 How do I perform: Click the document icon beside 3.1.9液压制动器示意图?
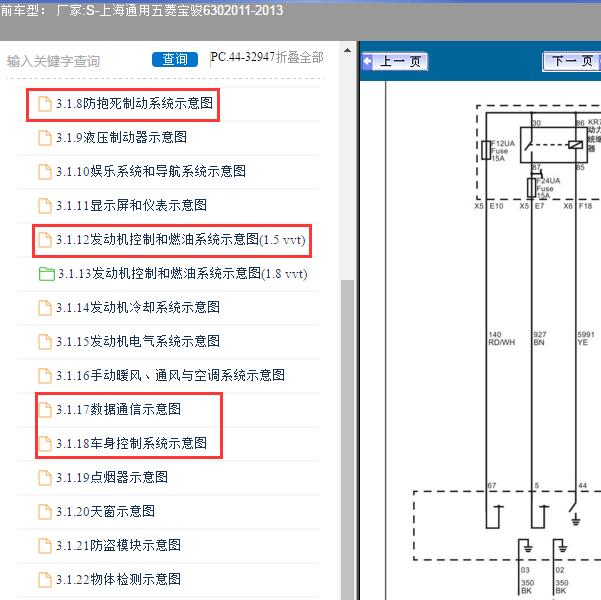click(45, 138)
